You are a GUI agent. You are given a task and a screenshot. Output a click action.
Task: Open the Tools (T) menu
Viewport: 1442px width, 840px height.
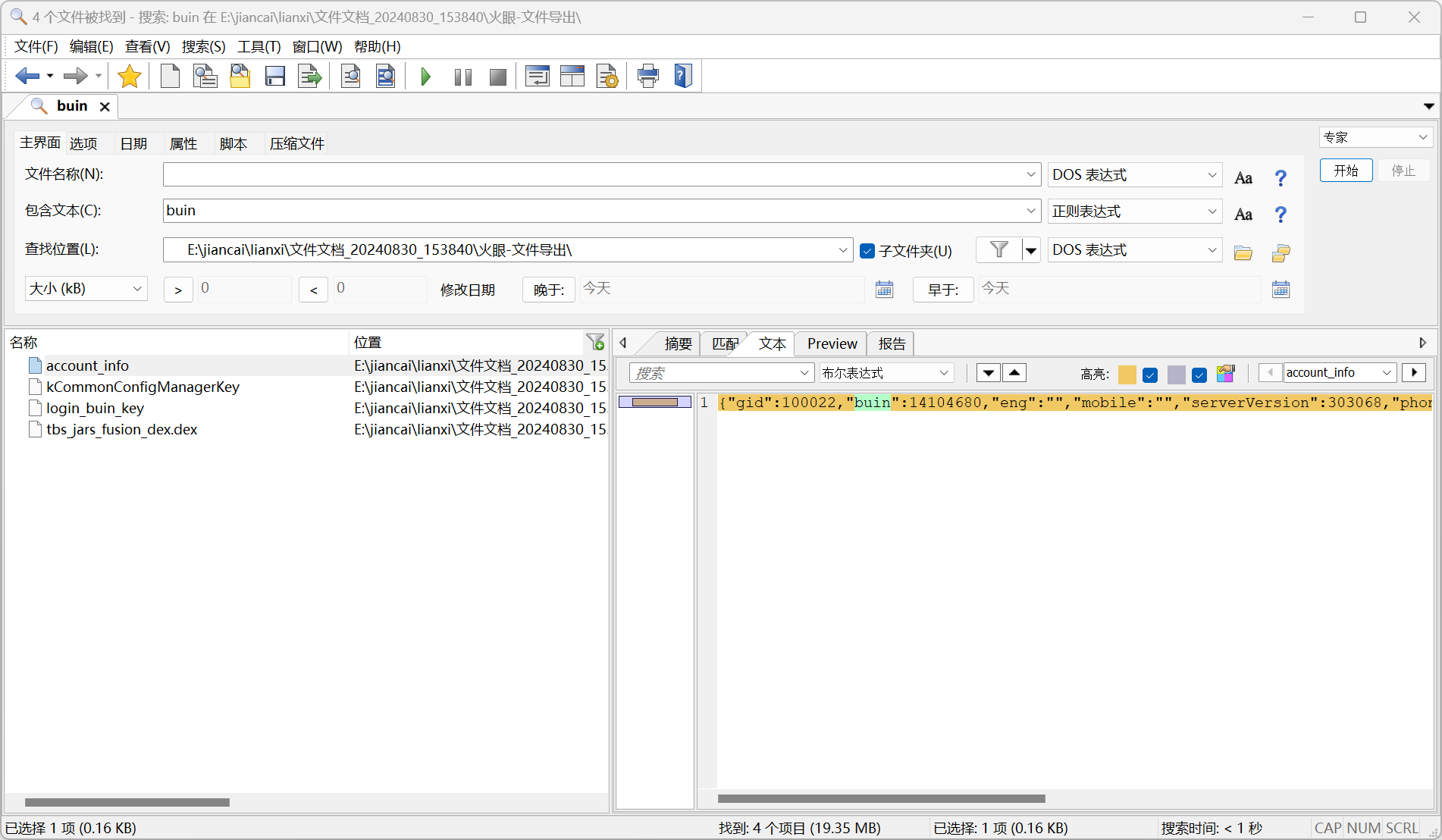point(259,47)
